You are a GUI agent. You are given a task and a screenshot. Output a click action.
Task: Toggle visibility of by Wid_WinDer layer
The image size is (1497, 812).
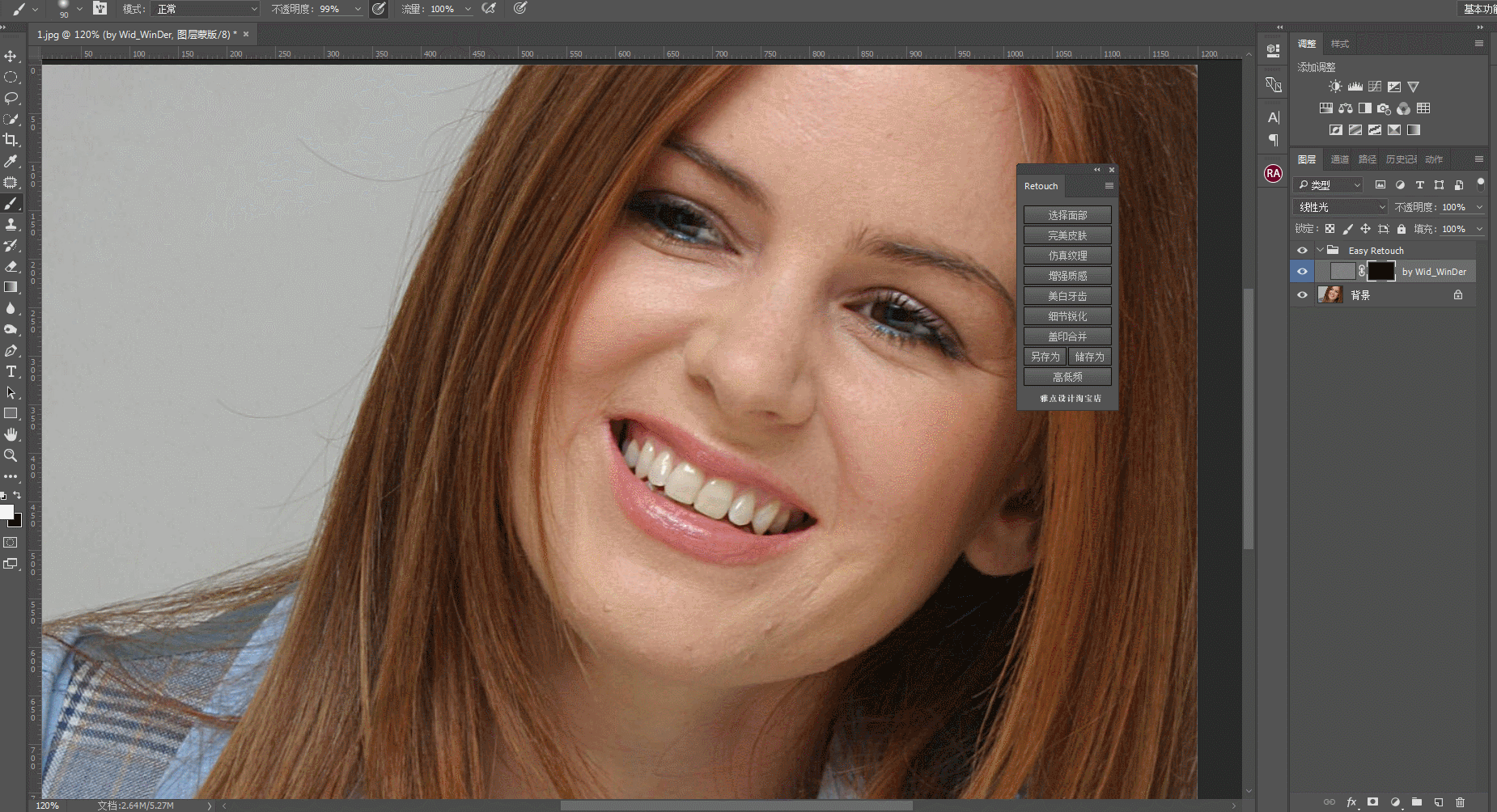tap(1302, 272)
